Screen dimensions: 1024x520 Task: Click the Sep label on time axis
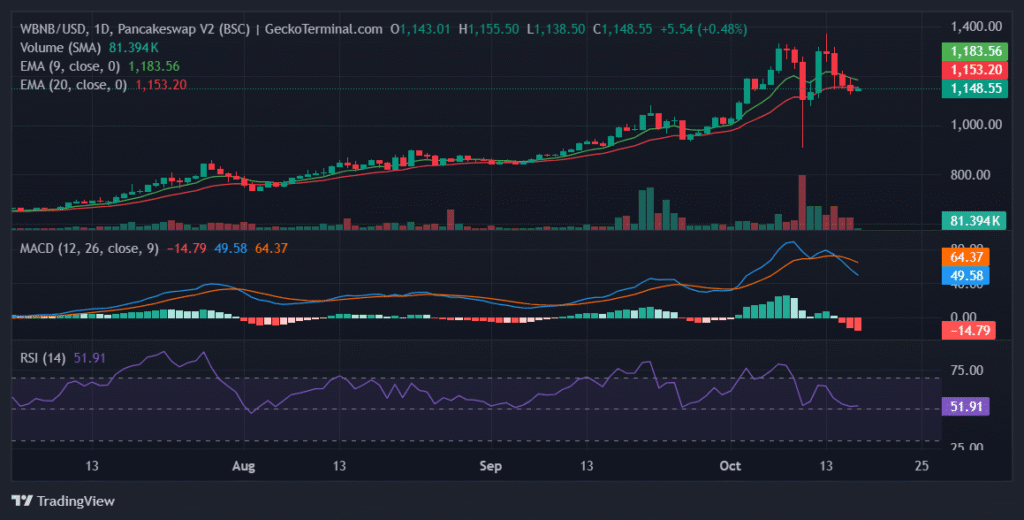point(490,466)
